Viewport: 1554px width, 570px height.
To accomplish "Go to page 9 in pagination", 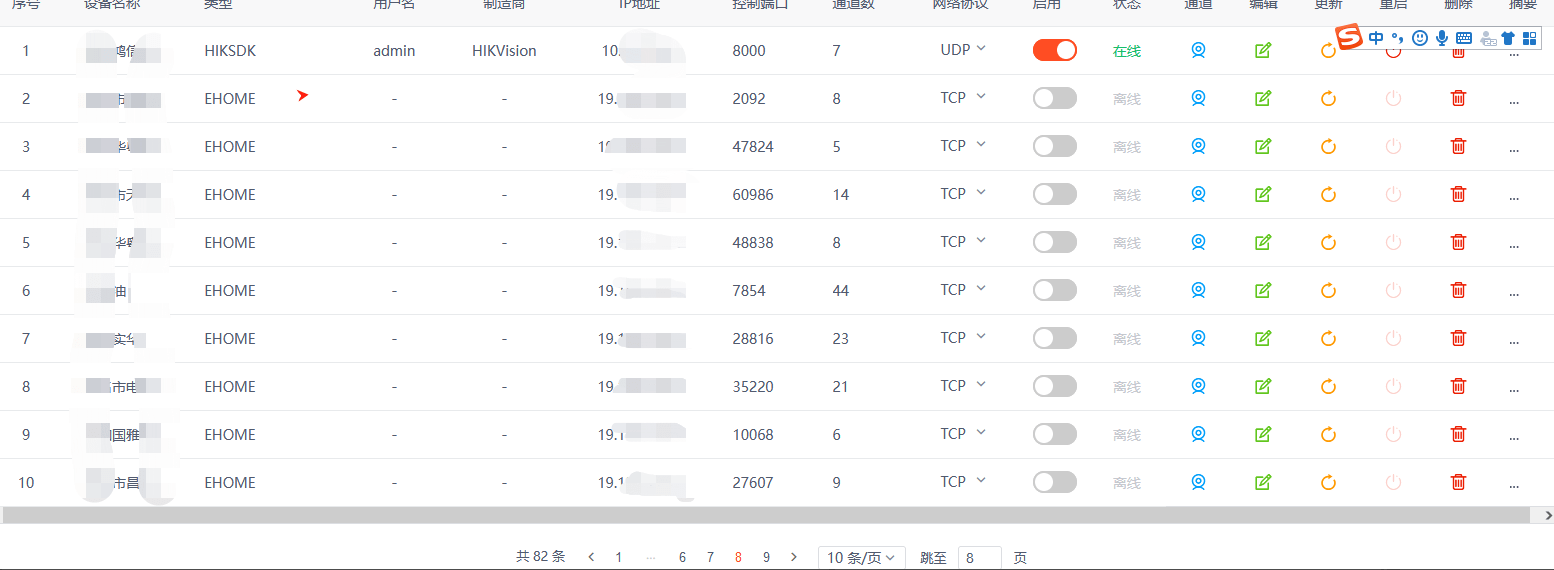I will pyautogui.click(x=766, y=557).
